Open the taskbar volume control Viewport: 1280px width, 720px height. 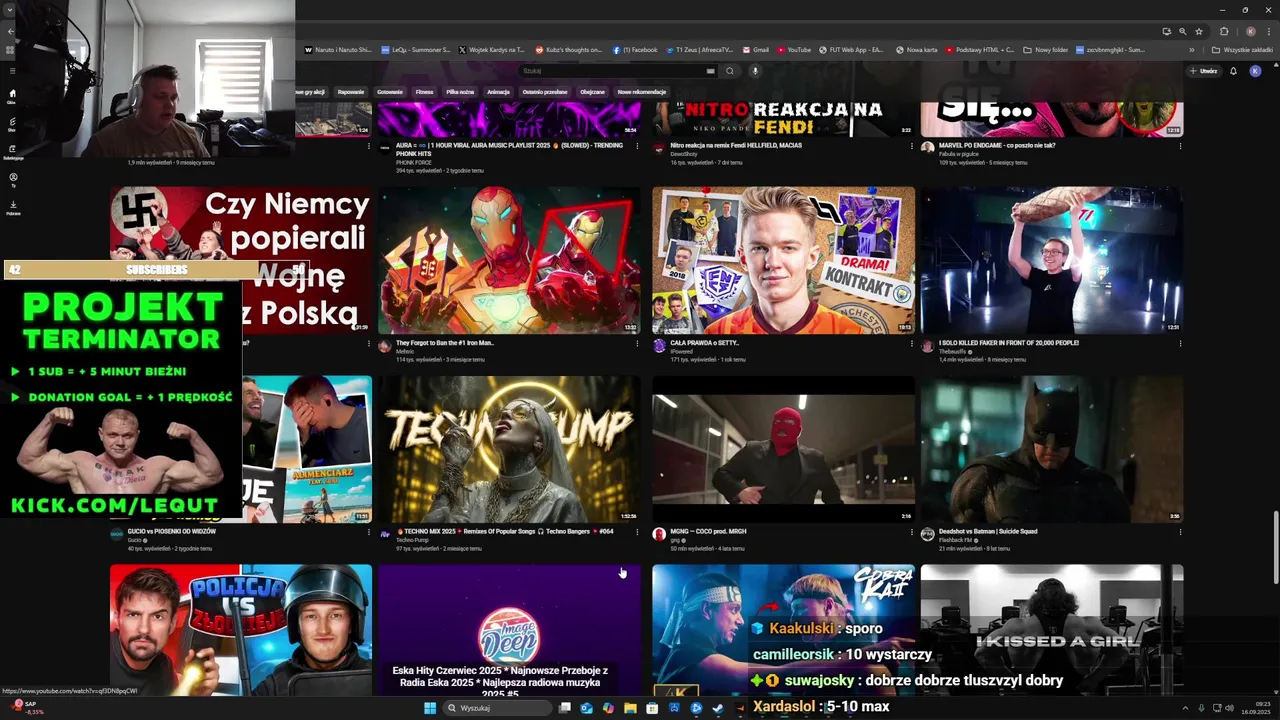pos(1229,708)
